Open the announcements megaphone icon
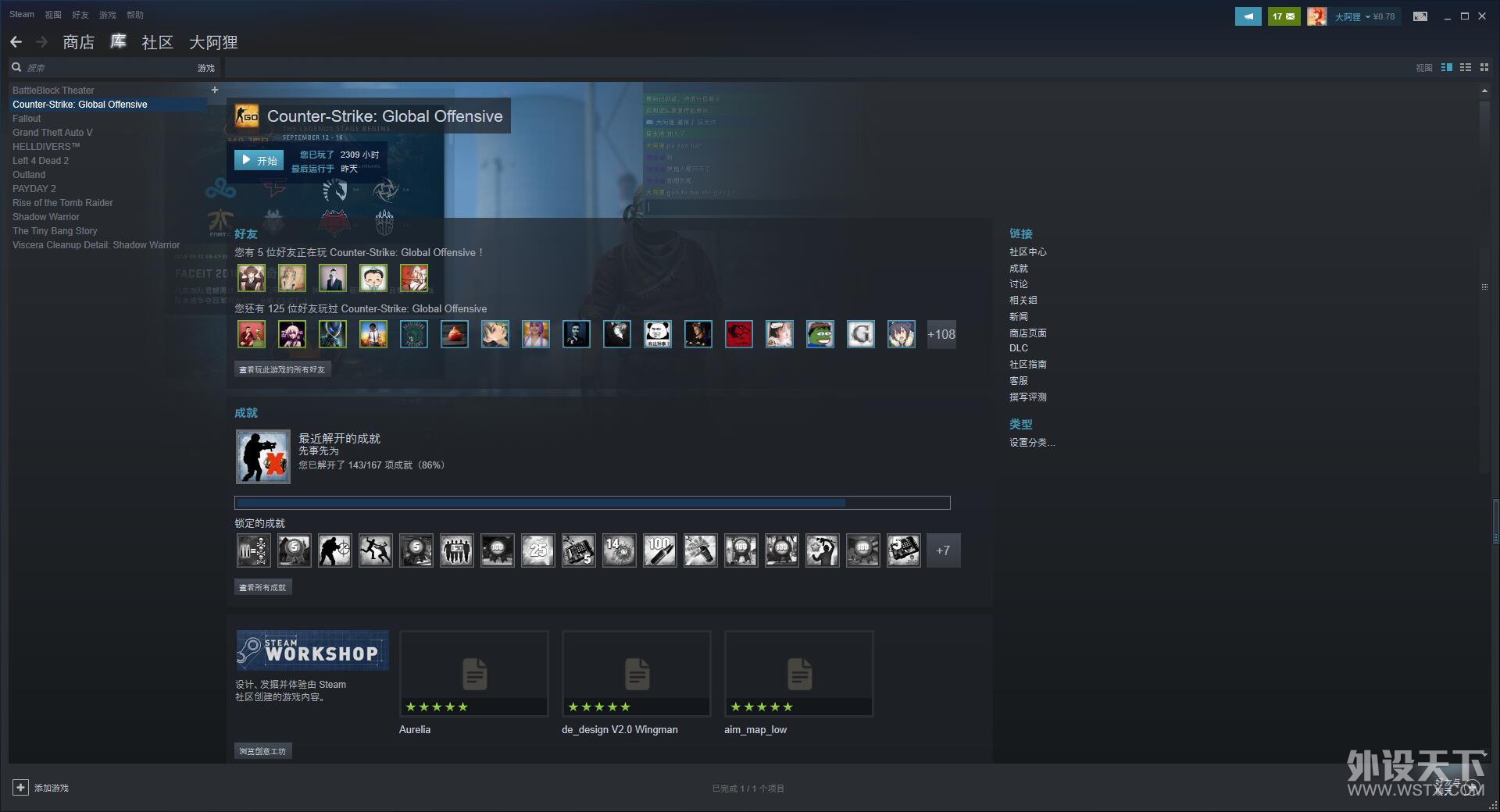Image resolution: width=1500 pixels, height=812 pixels. pyautogui.click(x=1248, y=16)
